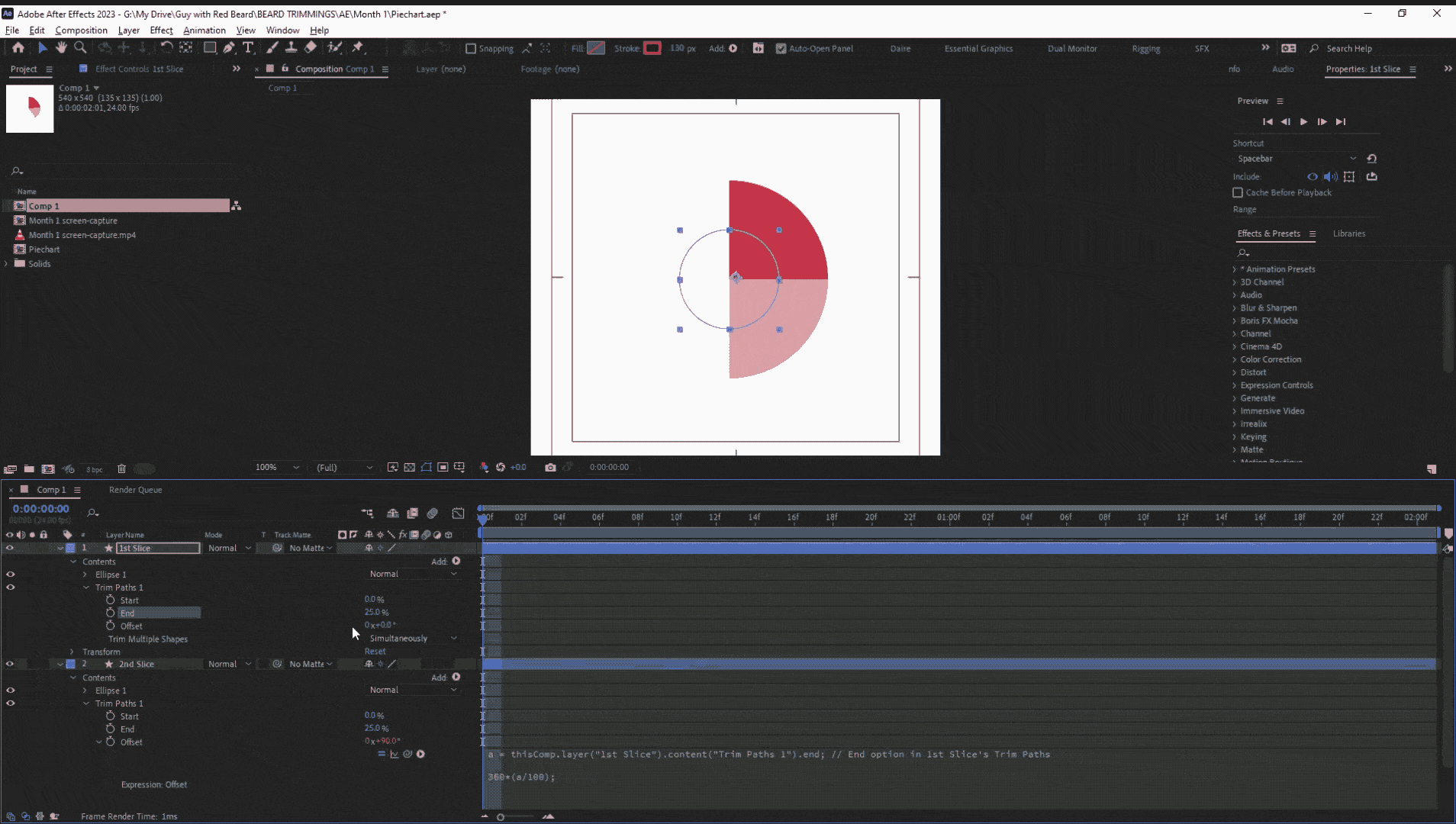
Task: Expand Transform group of 1st Slice
Action: pos(72,652)
